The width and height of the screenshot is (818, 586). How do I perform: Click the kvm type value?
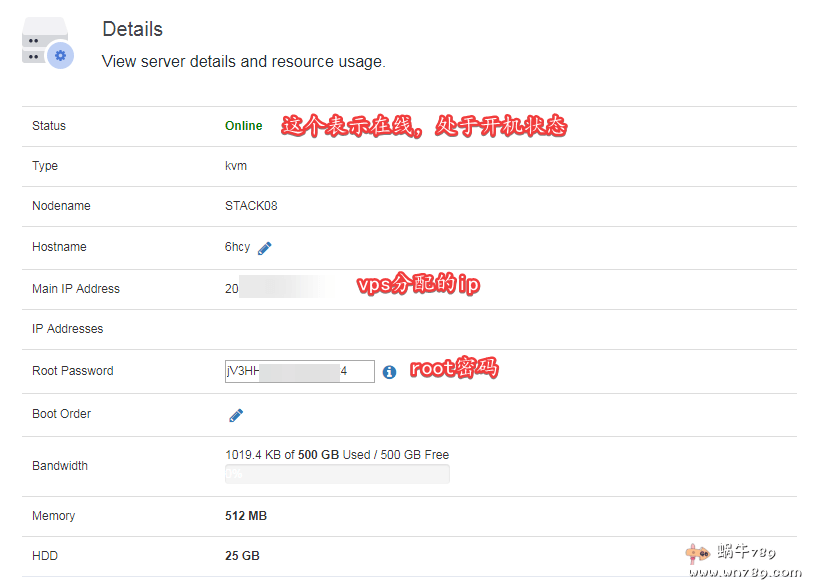tap(236, 166)
